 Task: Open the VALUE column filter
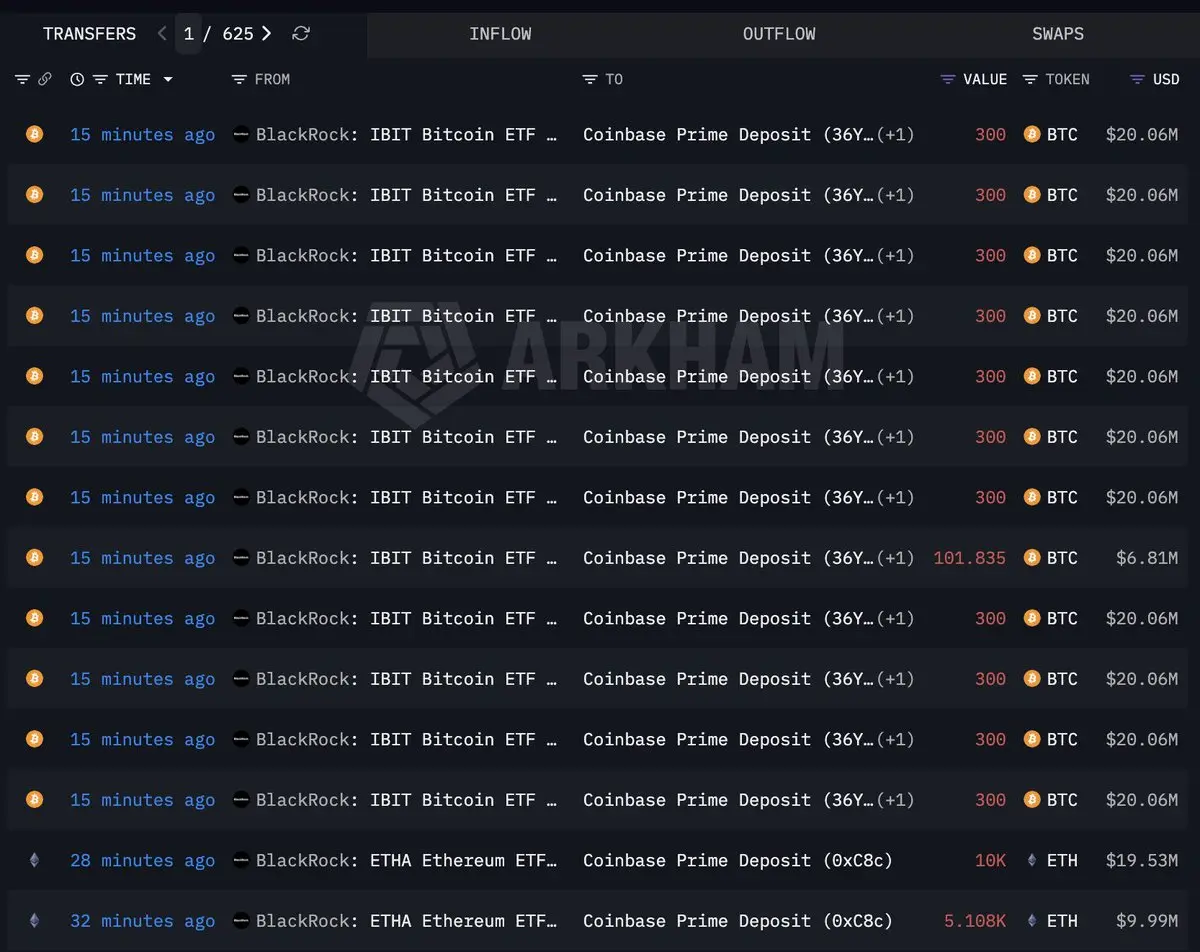[948, 79]
